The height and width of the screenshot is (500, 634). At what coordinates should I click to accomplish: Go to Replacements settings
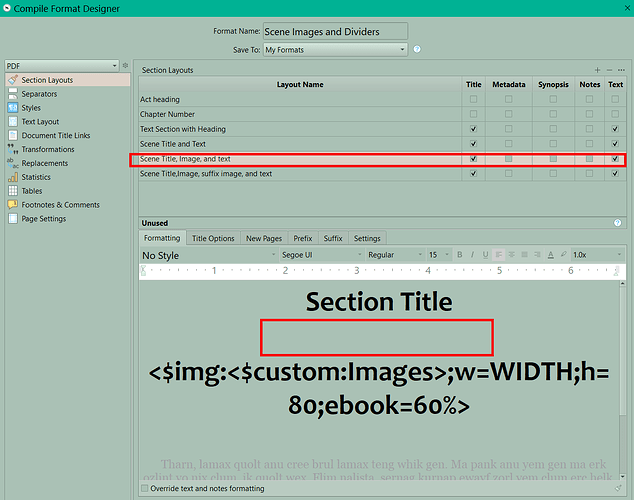pyautogui.click(x=44, y=163)
